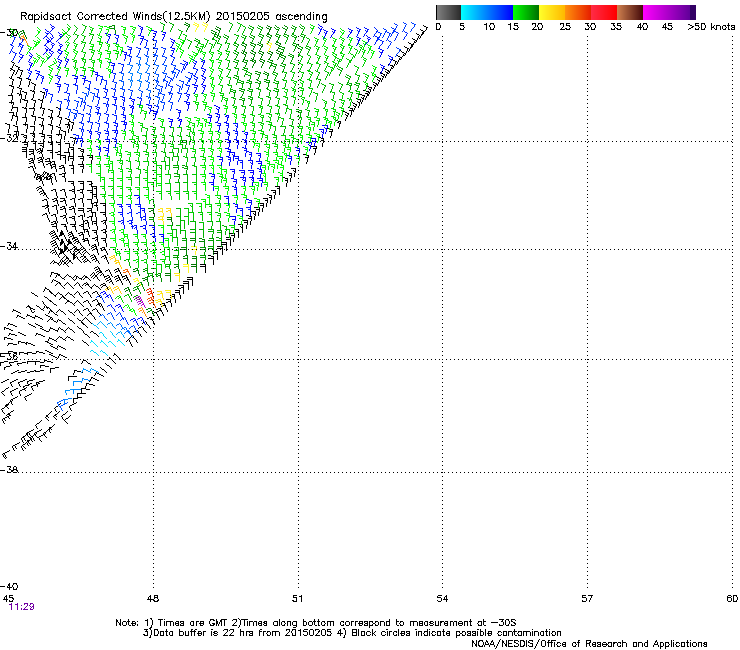The width and height of the screenshot is (740, 650).
Task: Click the date '20150205 ascending' in title
Action: tap(271, 16)
